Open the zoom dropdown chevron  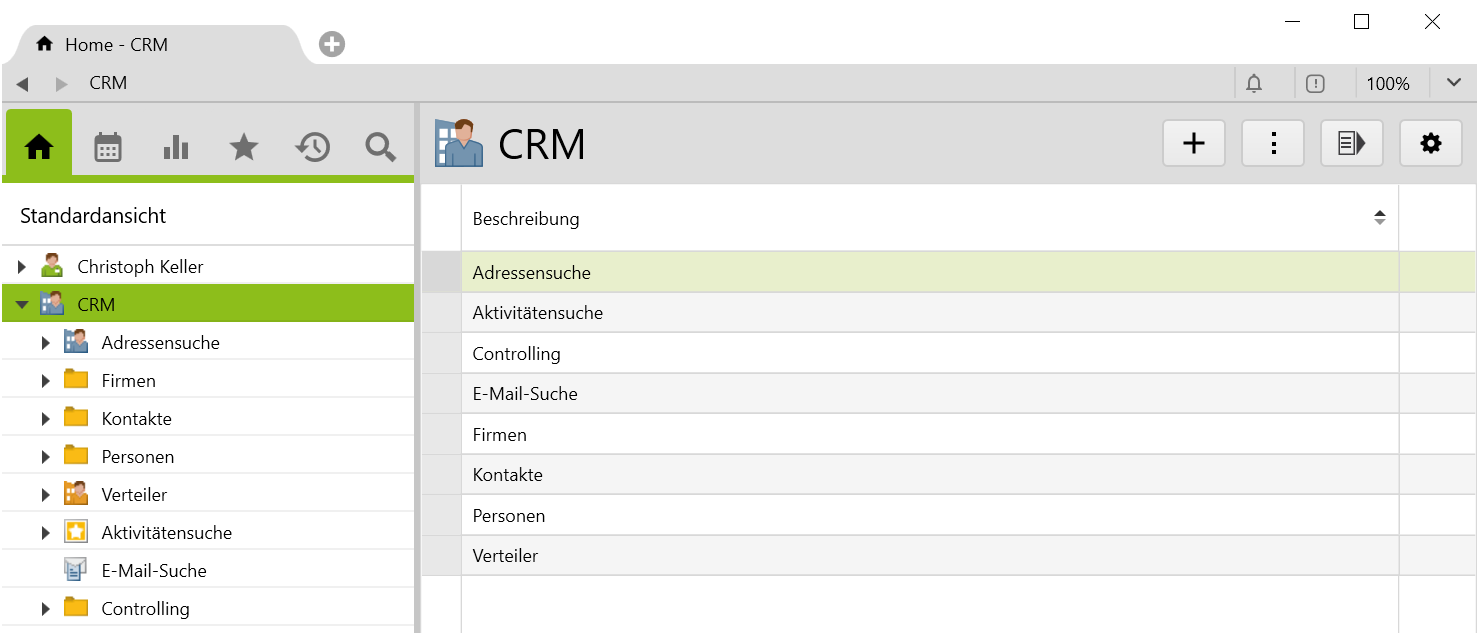1454,83
